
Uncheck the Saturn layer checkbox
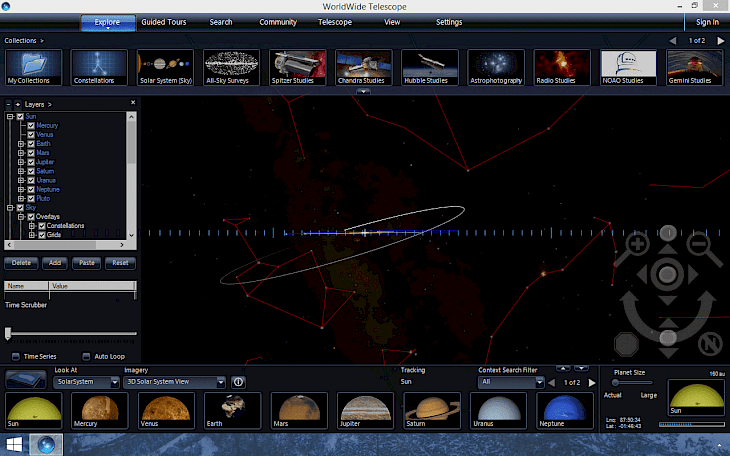[31, 171]
